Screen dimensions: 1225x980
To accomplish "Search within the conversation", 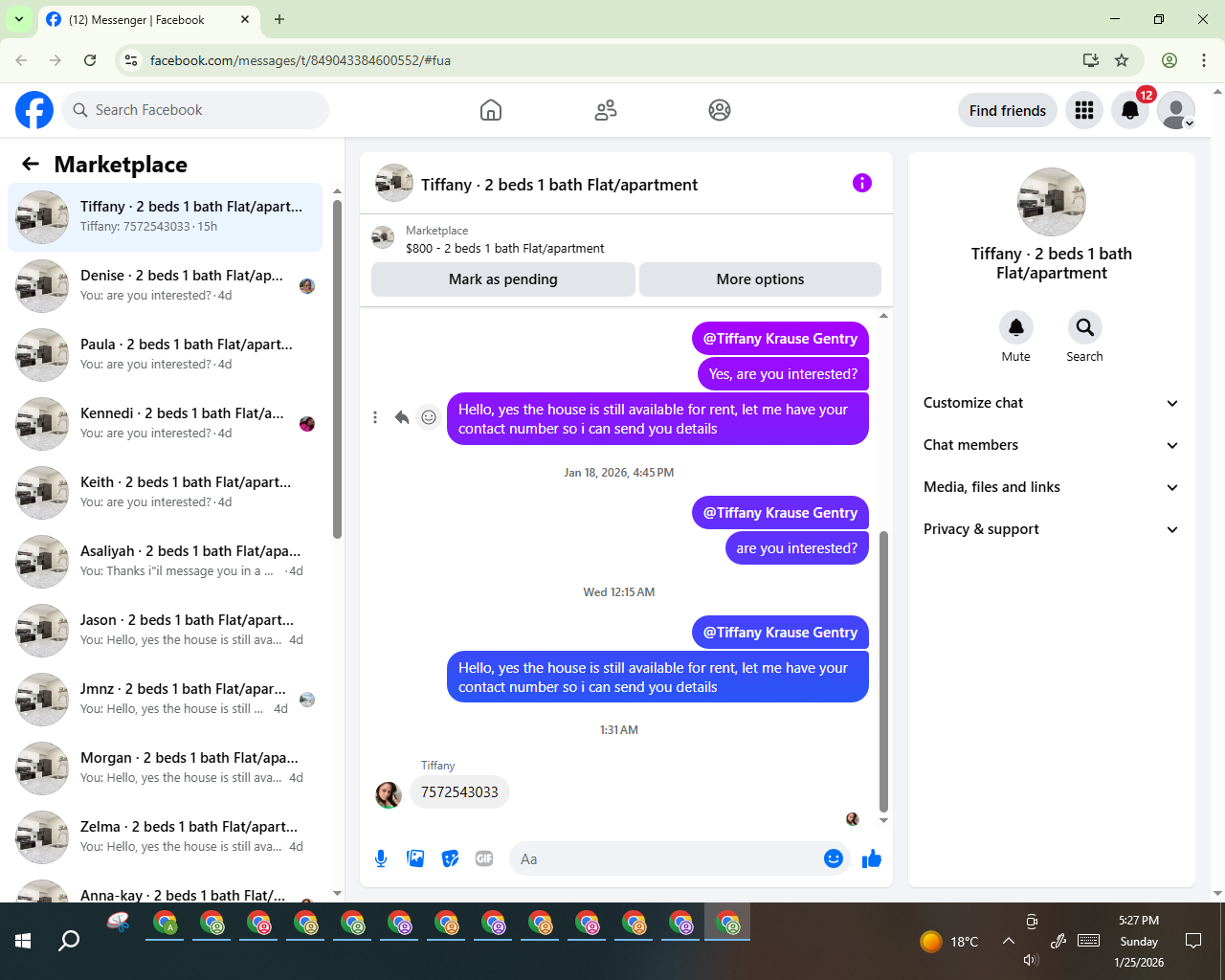I will [1084, 327].
